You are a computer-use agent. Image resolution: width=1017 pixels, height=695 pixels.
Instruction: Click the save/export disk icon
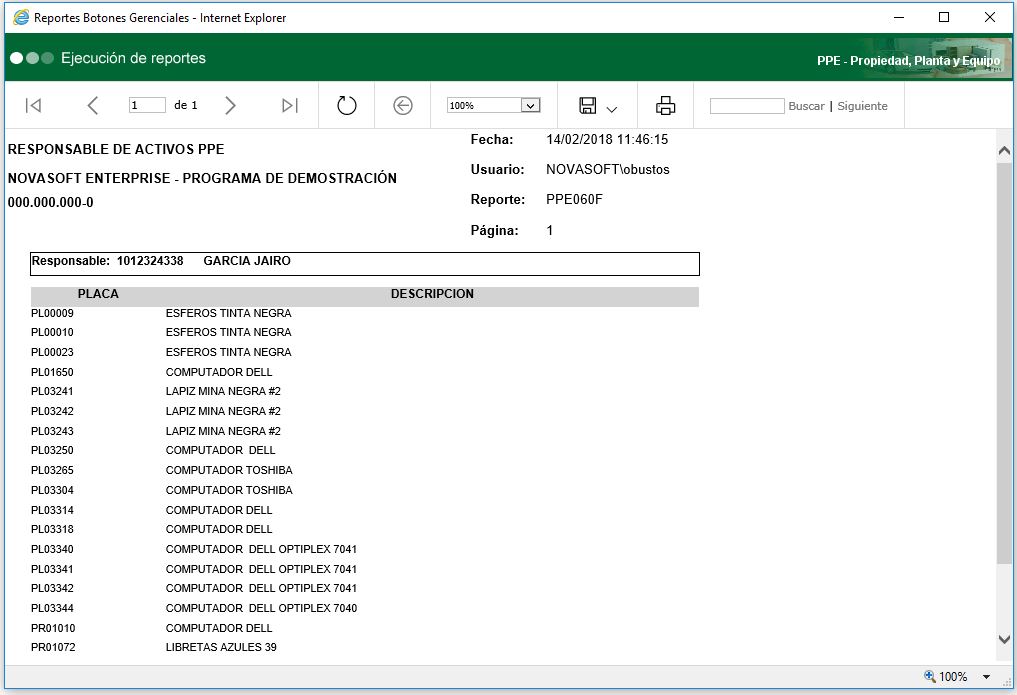[588, 105]
